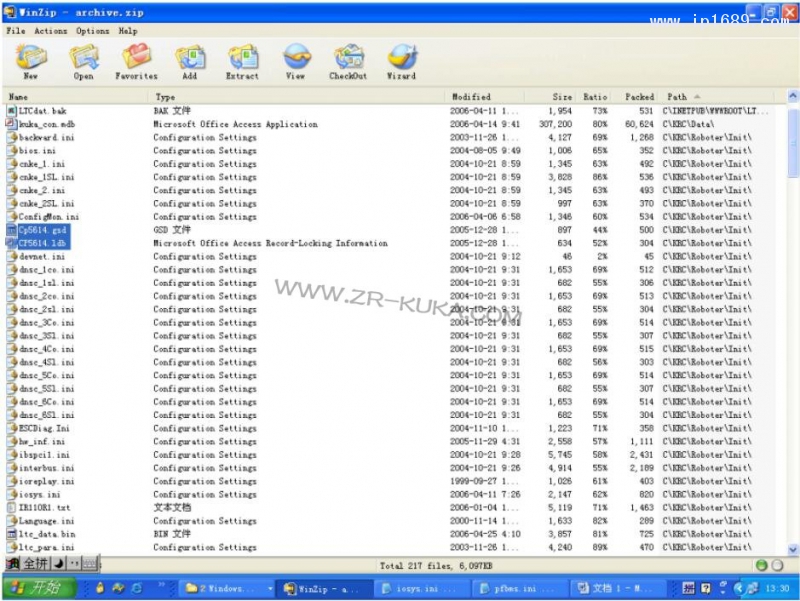Open the Favorites folder toolbar icon

136,62
